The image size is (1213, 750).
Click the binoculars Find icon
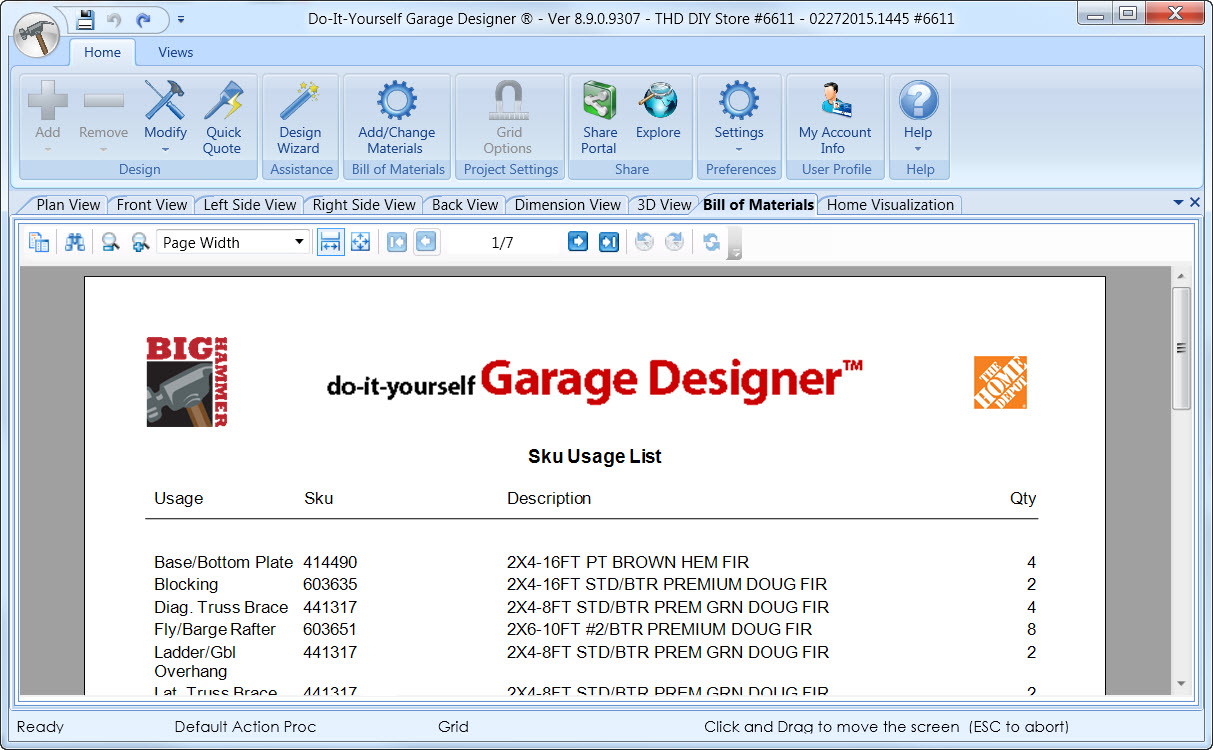tap(75, 242)
